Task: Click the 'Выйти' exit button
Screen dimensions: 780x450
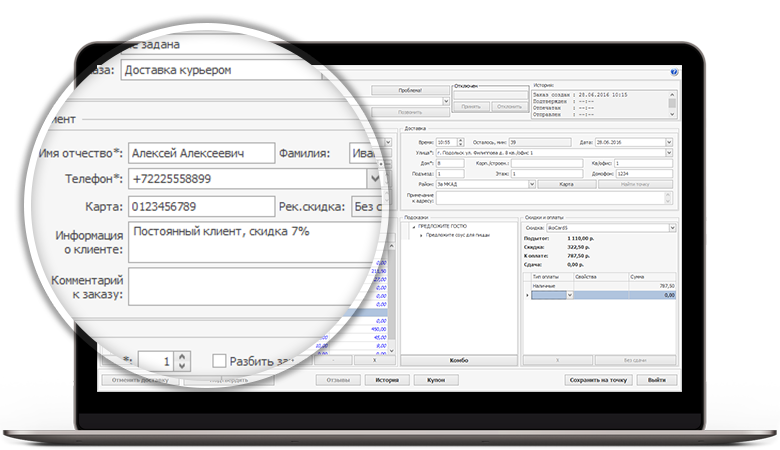Action: [656, 380]
